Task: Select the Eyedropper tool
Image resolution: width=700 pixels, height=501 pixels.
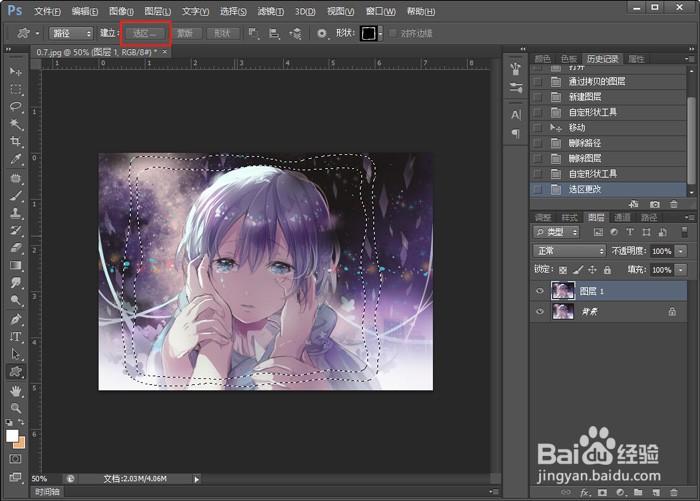Action: (16, 159)
